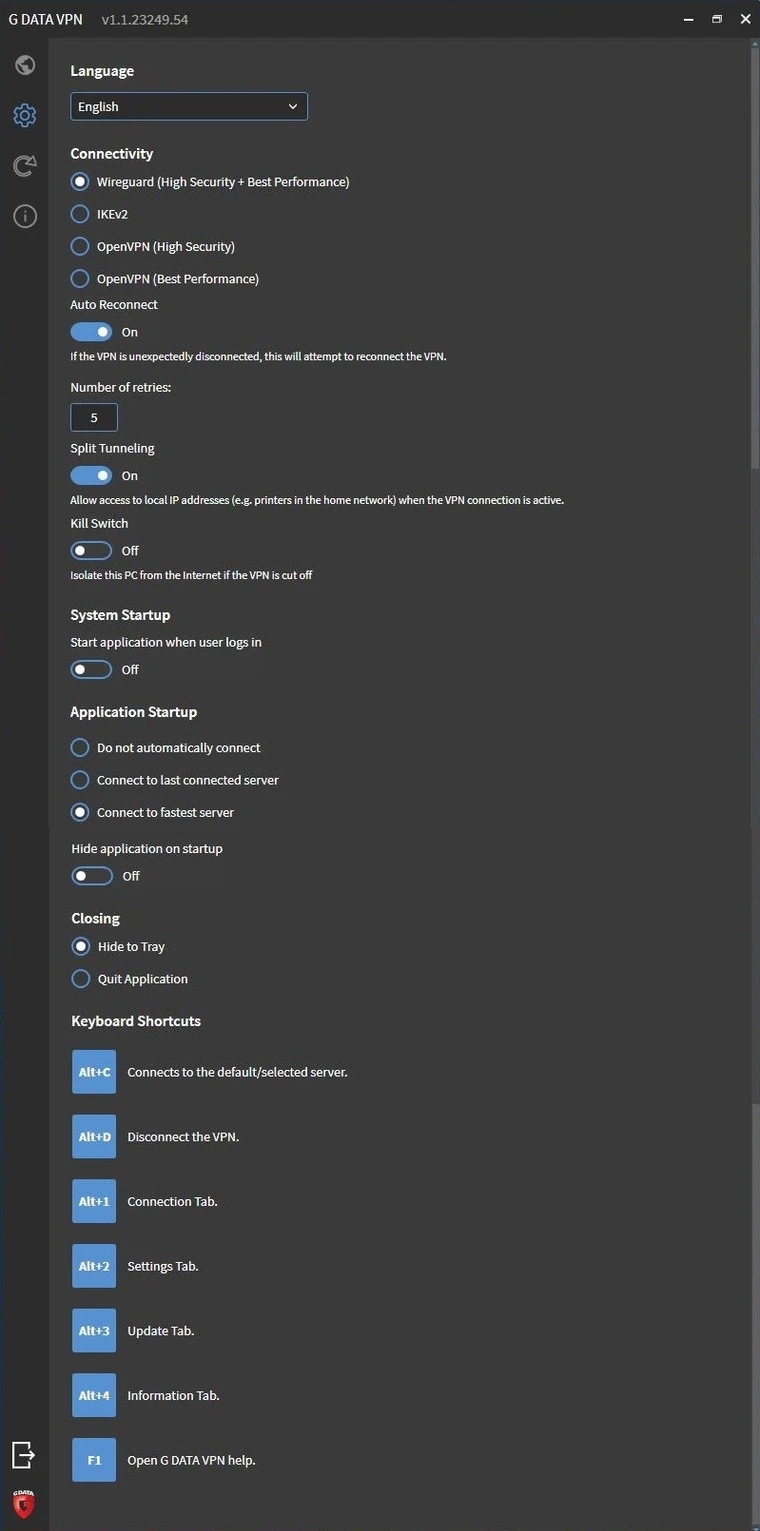Screen dimensions: 760x1531
Task: Click the G DATA shield logo
Action: (24, 1503)
